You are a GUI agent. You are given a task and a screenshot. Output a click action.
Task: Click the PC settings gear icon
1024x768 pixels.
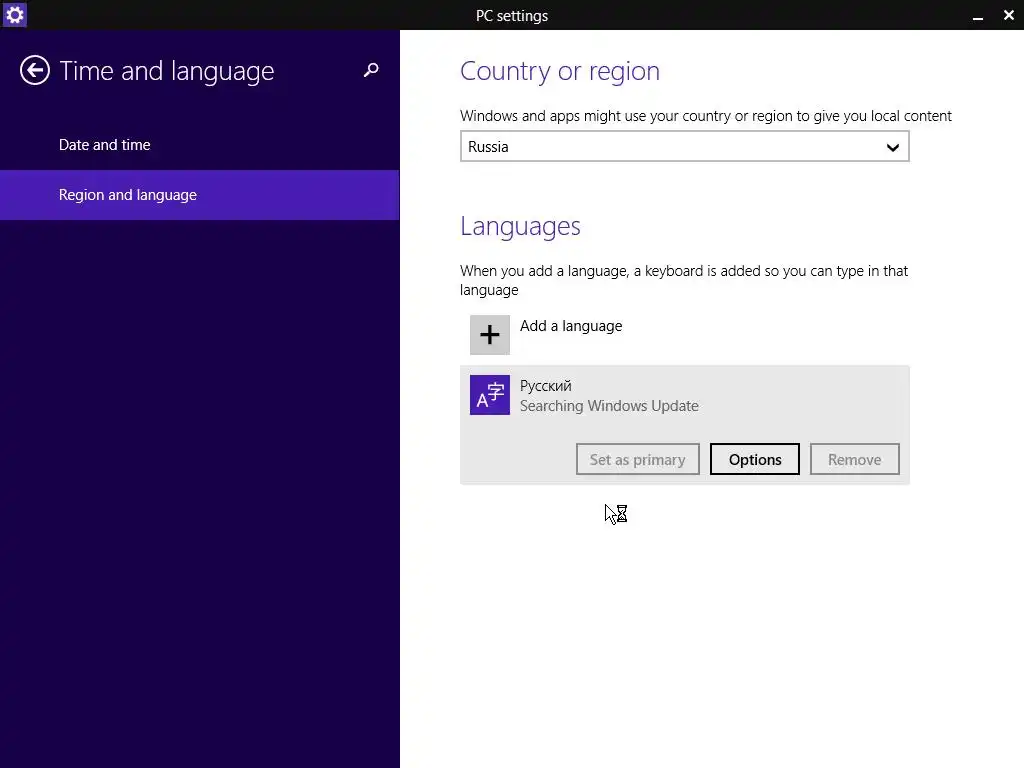pyautogui.click(x=14, y=14)
